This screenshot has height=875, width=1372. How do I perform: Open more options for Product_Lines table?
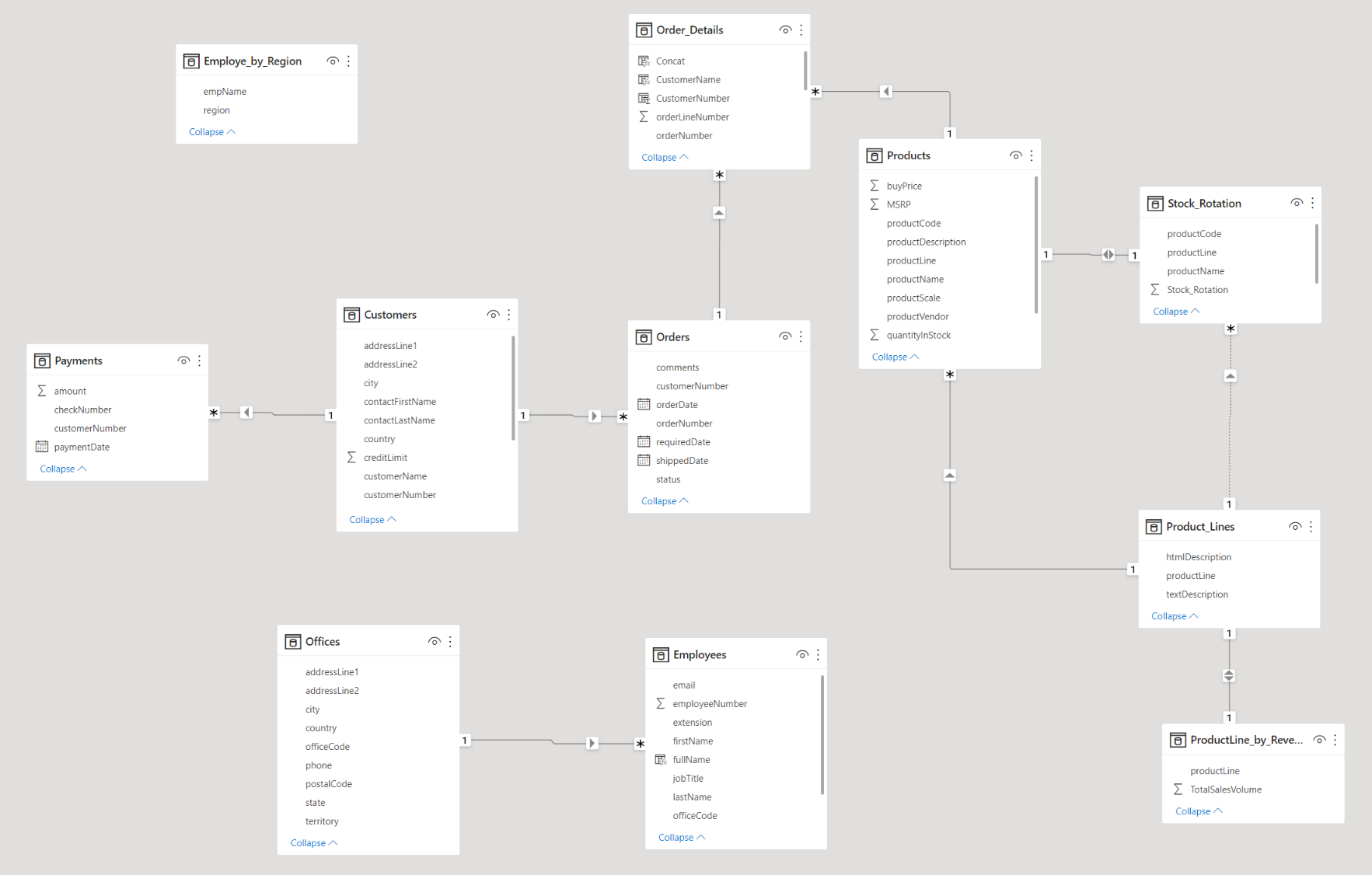pyautogui.click(x=1311, y=526)
